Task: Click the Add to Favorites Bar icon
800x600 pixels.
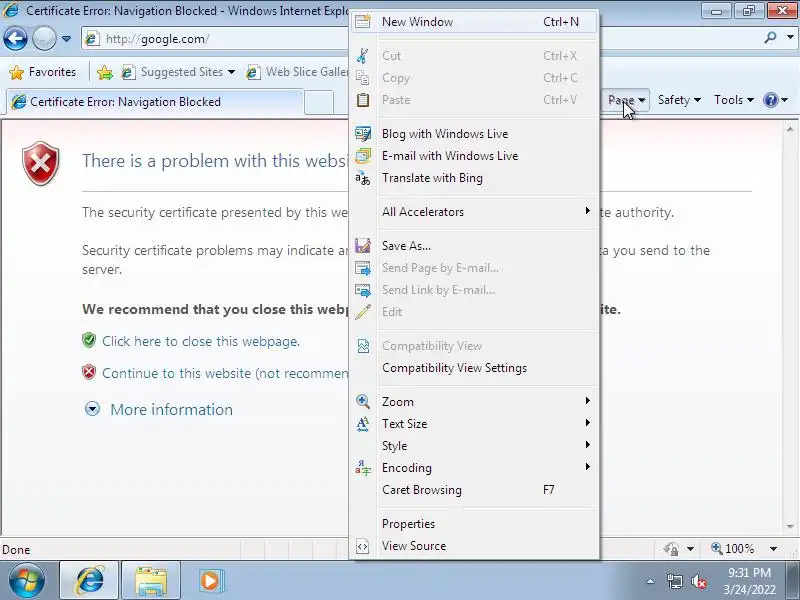Action: tap(105, 72)
